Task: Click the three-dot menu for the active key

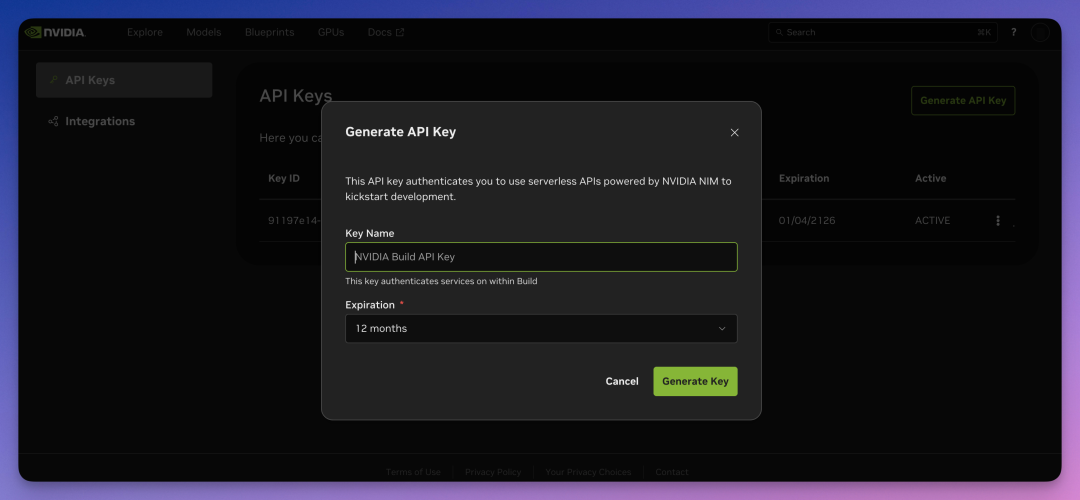Action: coord(997,221)
